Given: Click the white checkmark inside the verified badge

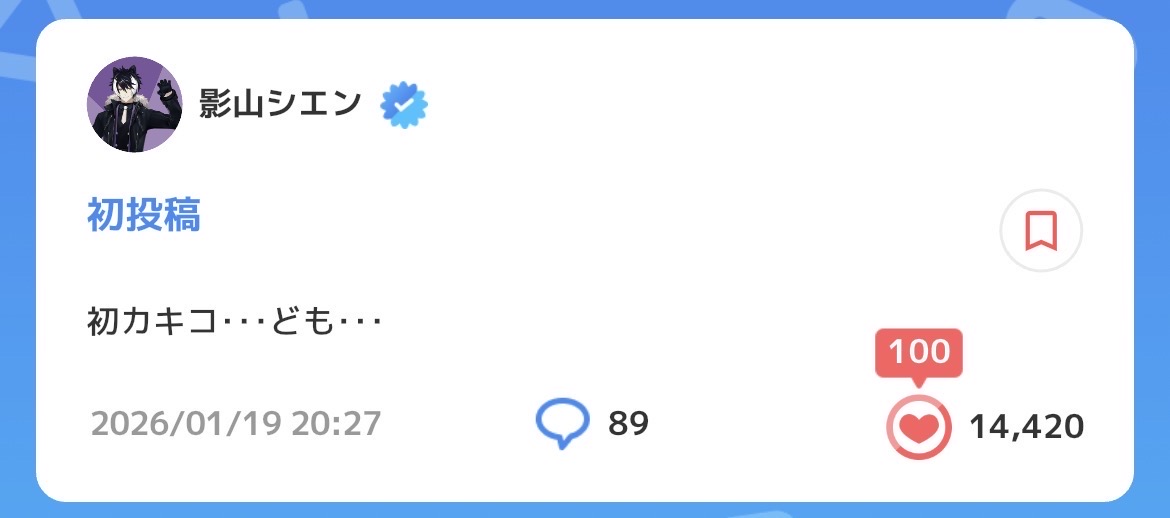Looking at the screenshot, I should click(404, 105).
